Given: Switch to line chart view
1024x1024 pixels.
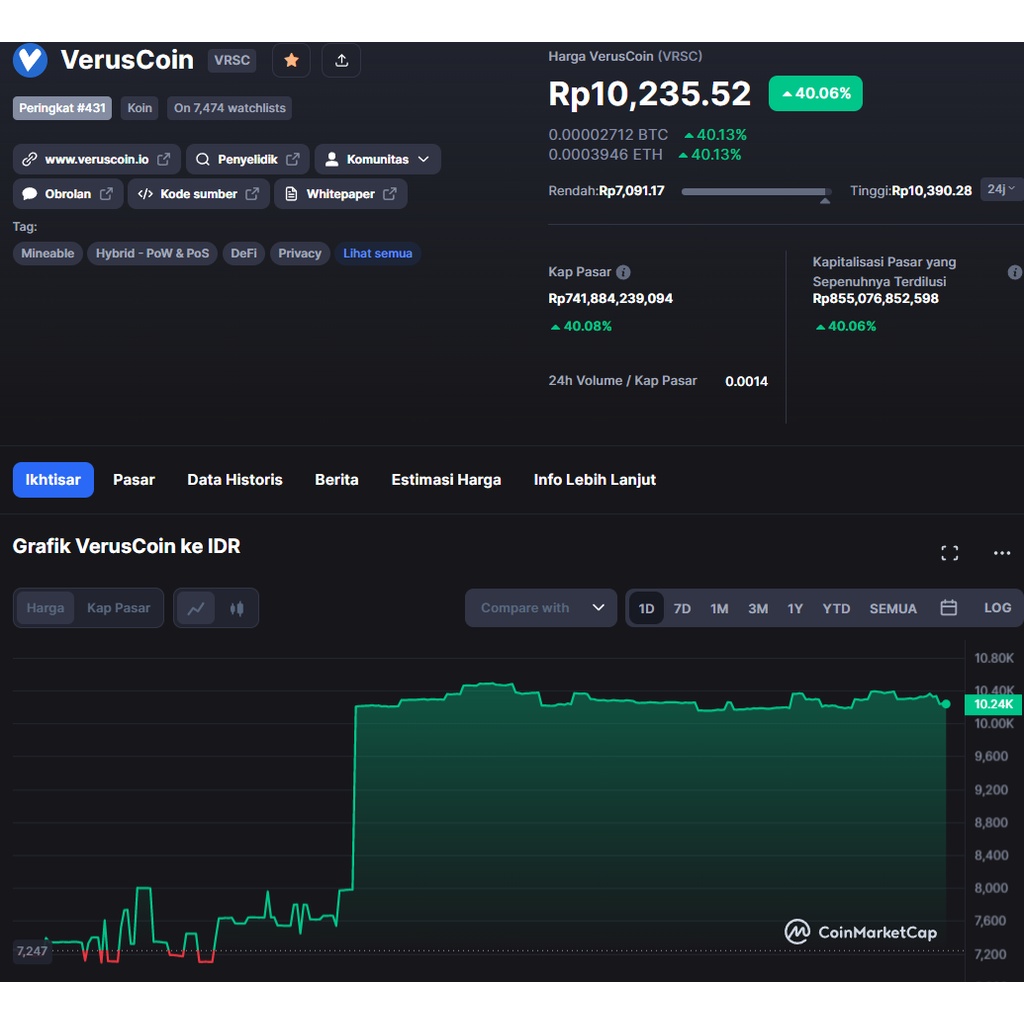Looking at the screenshot, I should (x=196, y=609).
